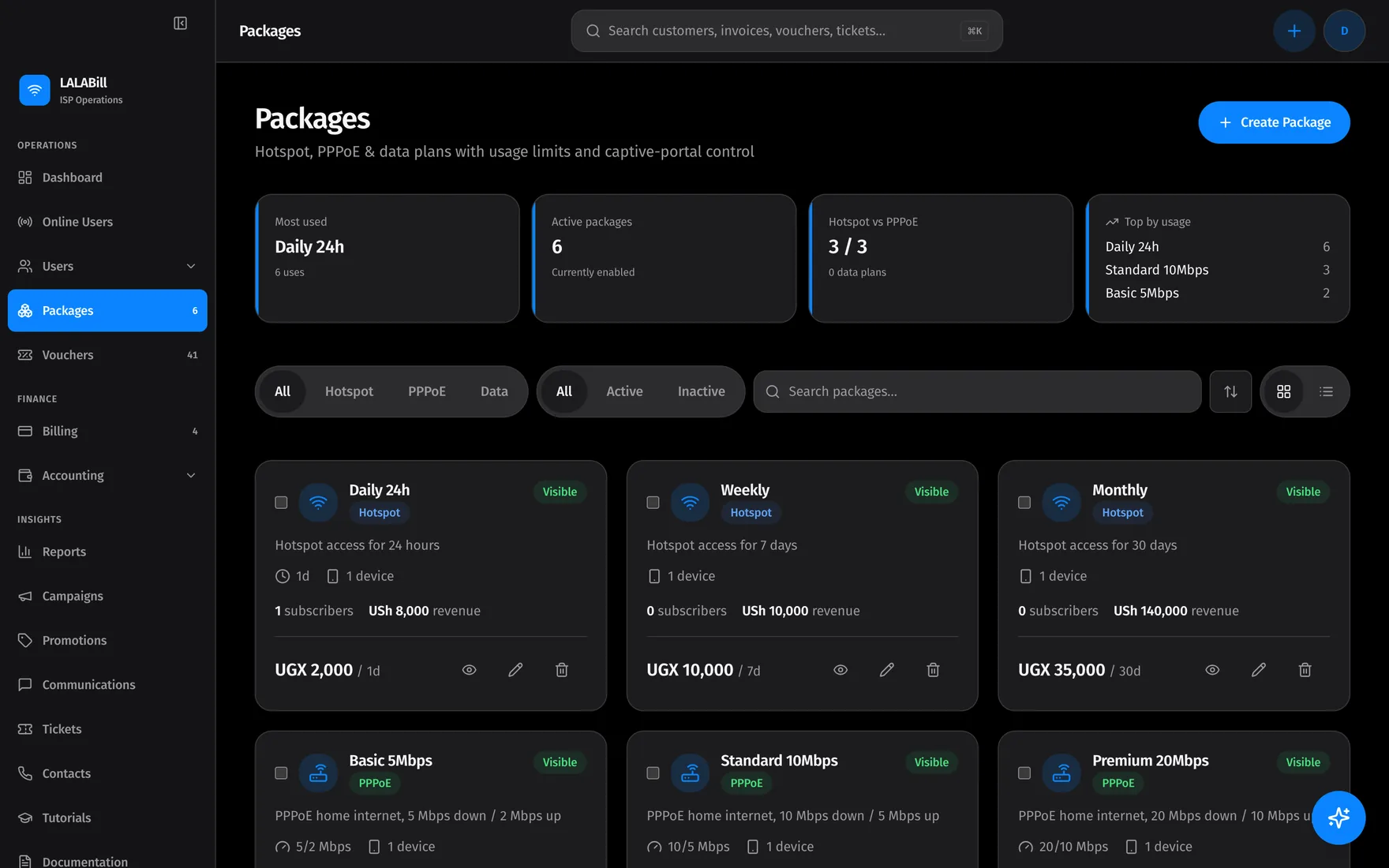Open the Reports page
The height and width of the screenshot is (868, 1389).
point(107,552)
